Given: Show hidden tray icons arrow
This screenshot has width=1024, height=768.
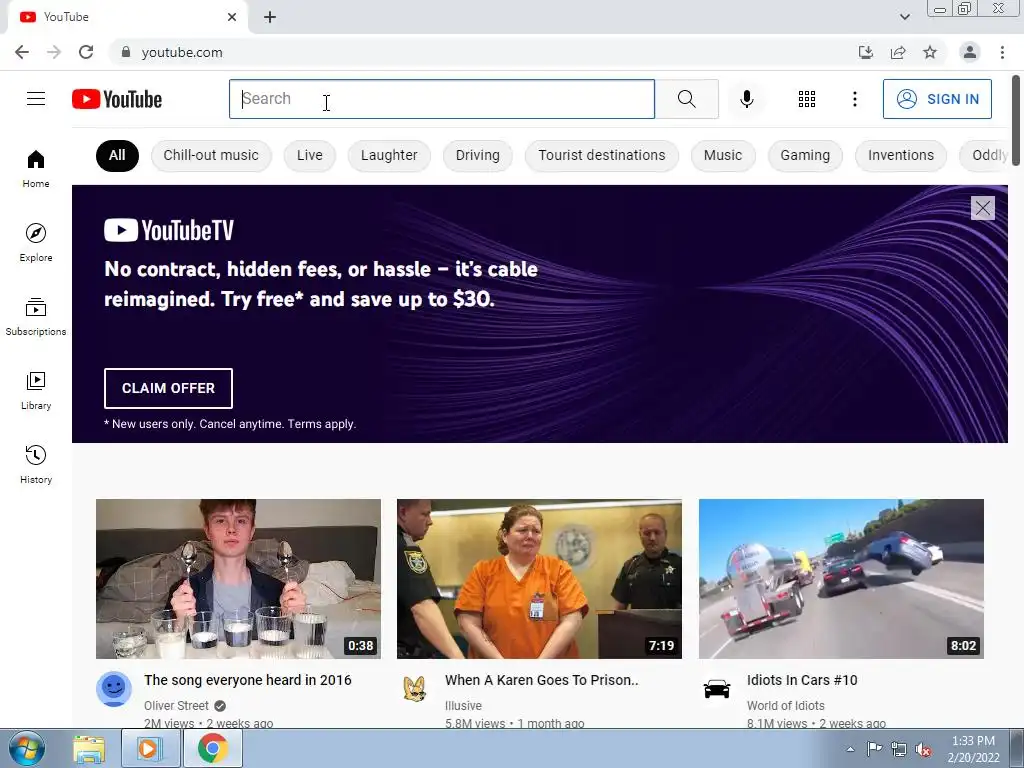Looking at the screenshot, I should (x=850, y=749).
